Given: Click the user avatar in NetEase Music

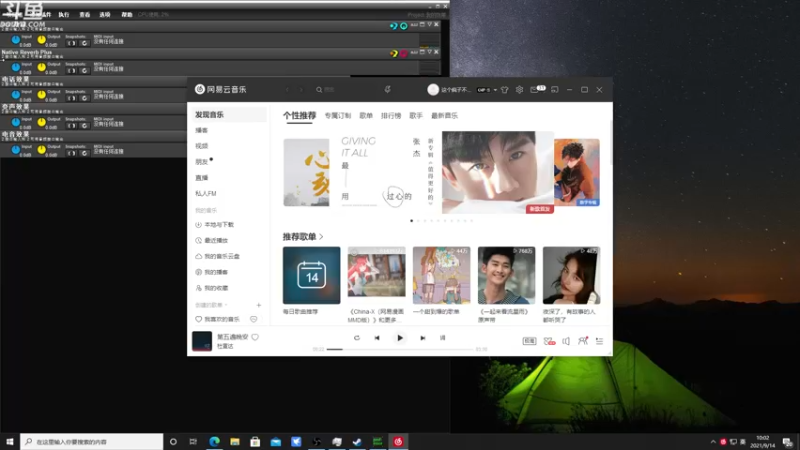Looking at the screenshot, I should 433,90.
